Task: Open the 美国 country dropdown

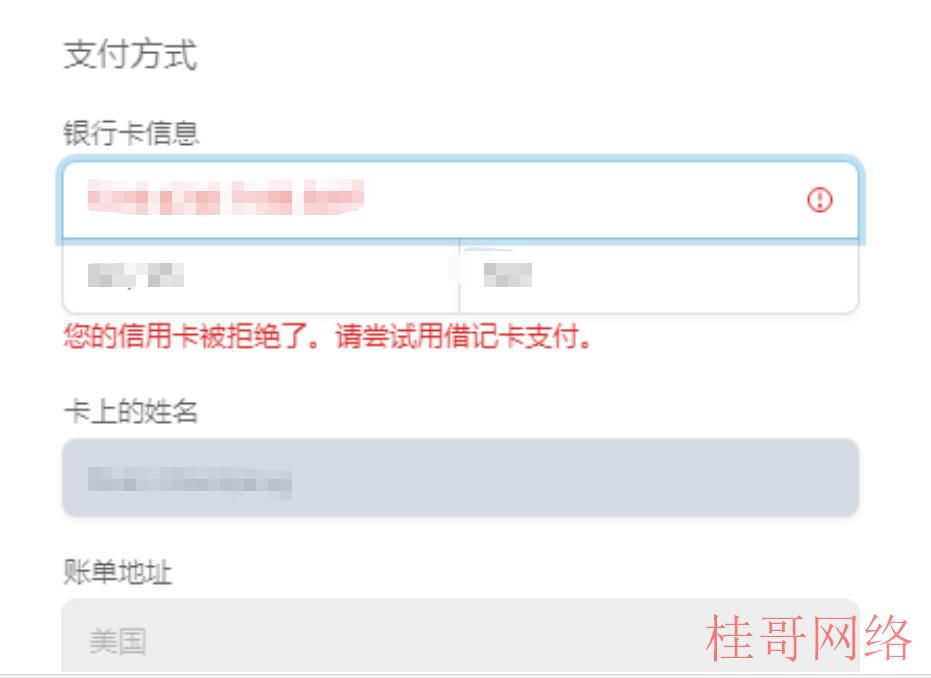Action: pos(460,636)
